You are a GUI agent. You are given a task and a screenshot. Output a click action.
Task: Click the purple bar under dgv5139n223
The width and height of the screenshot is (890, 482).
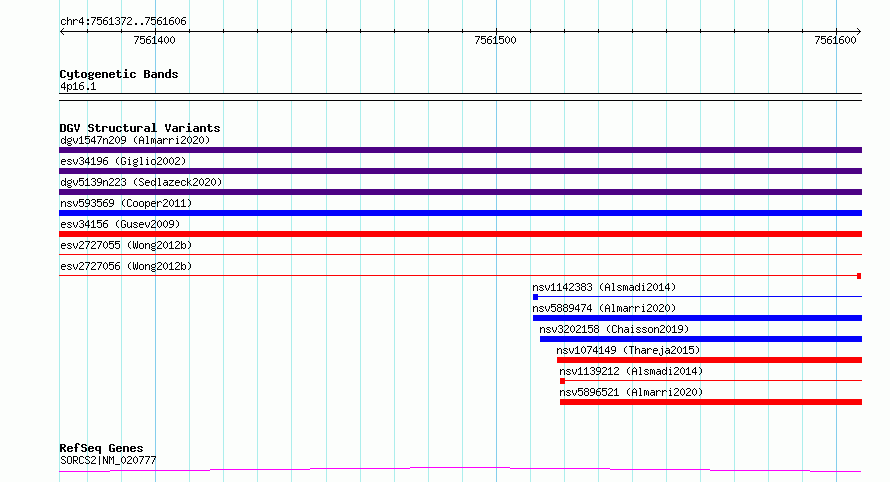(x=460, y=192)
